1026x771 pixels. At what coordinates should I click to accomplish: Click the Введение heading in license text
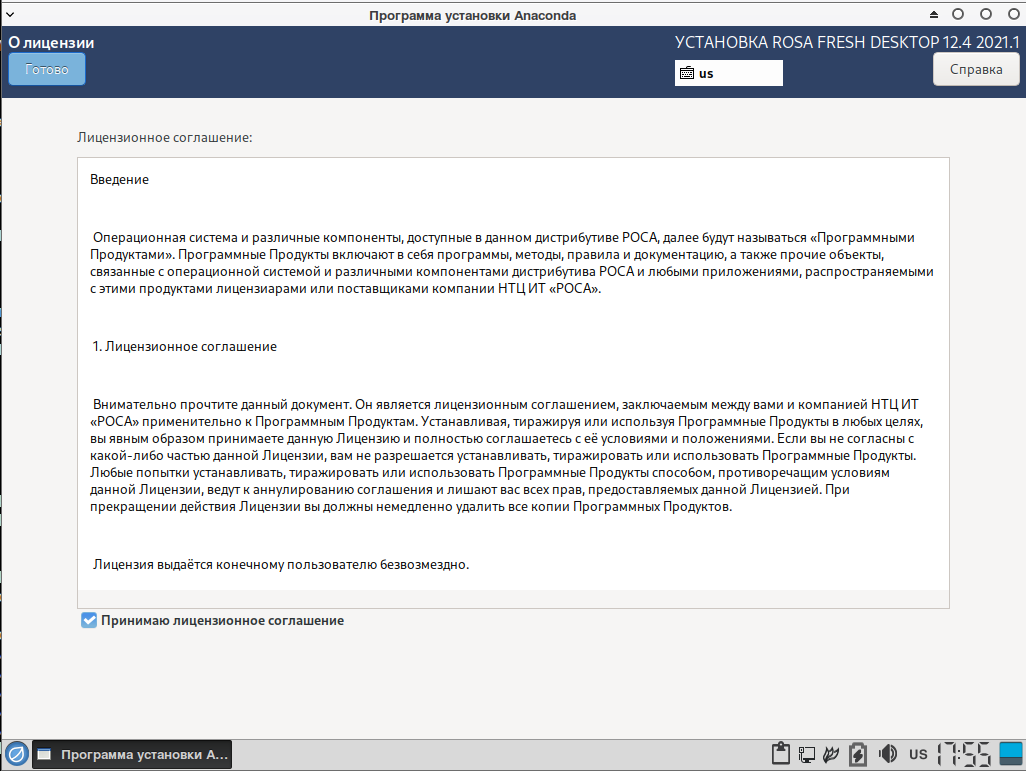[119, 179]
